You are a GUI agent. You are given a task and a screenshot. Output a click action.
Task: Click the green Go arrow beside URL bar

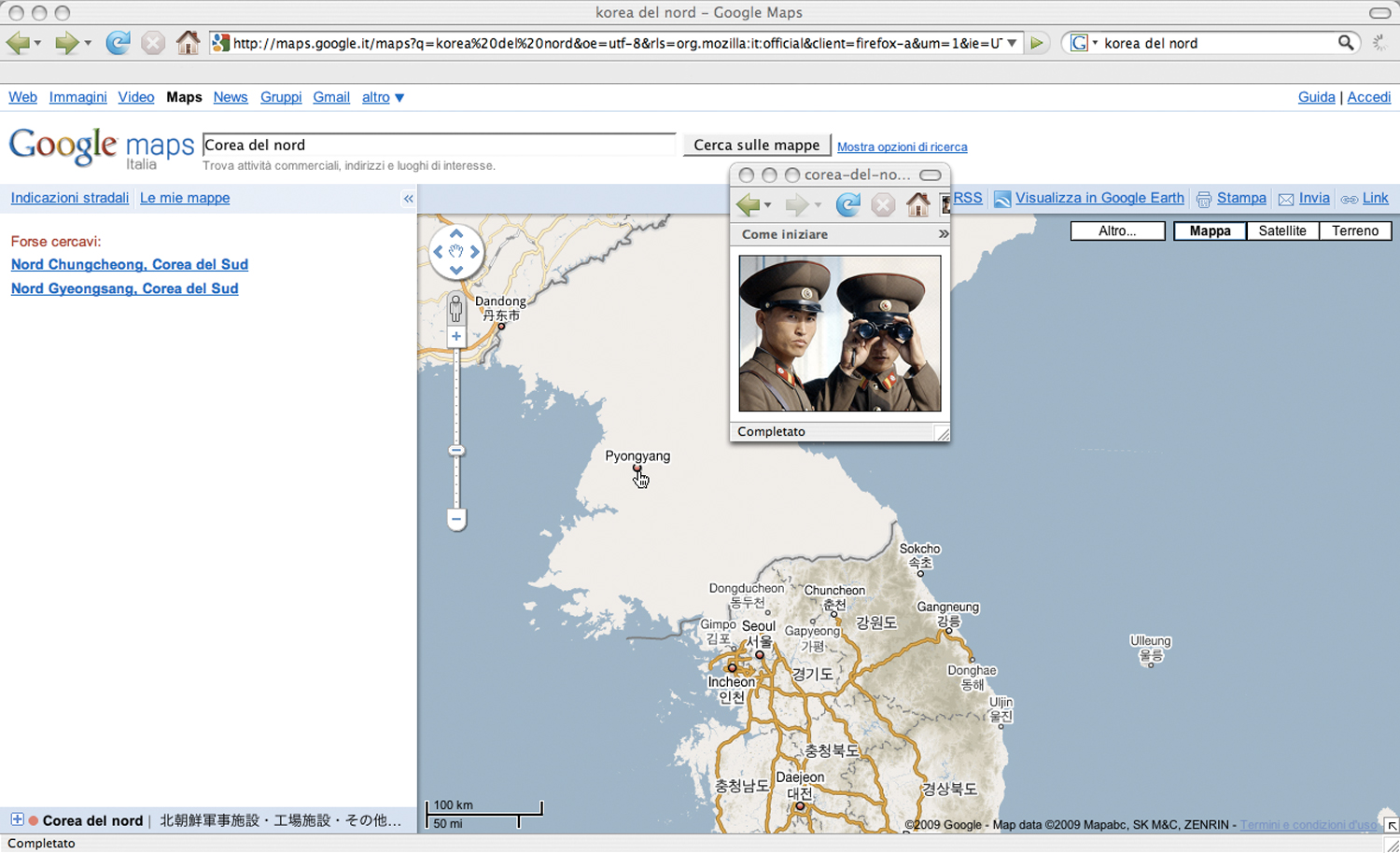[x=1036, y=43]
